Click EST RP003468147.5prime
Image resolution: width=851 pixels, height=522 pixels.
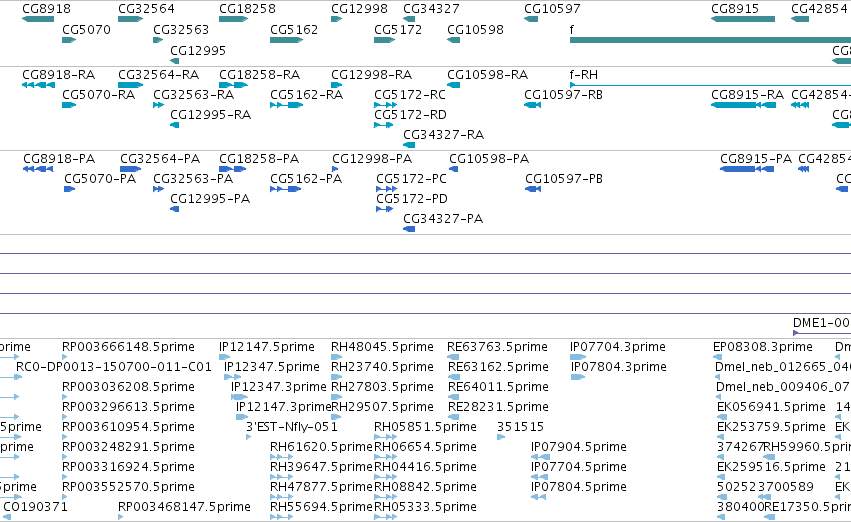pos(184,507)
